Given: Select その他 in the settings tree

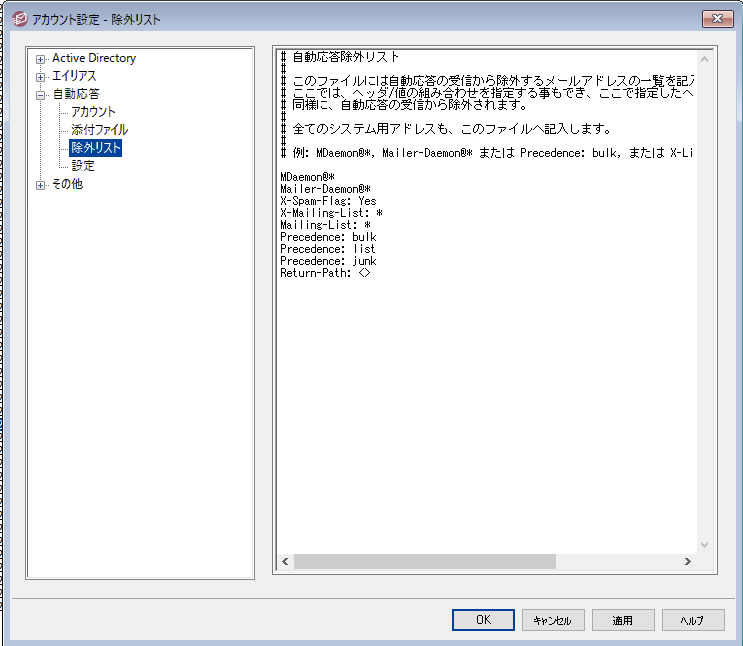Looking at the screenshot, I should [x=67, y=184].
